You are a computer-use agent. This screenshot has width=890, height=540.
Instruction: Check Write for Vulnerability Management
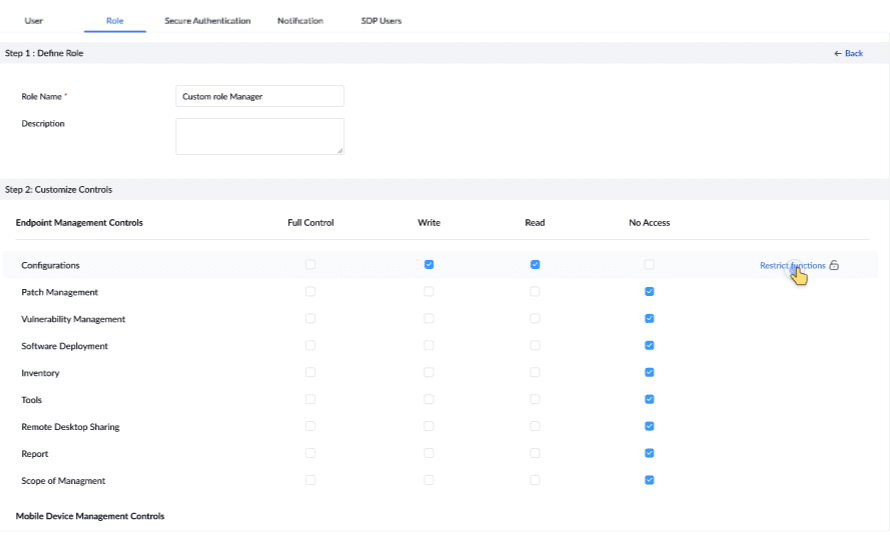429,319
